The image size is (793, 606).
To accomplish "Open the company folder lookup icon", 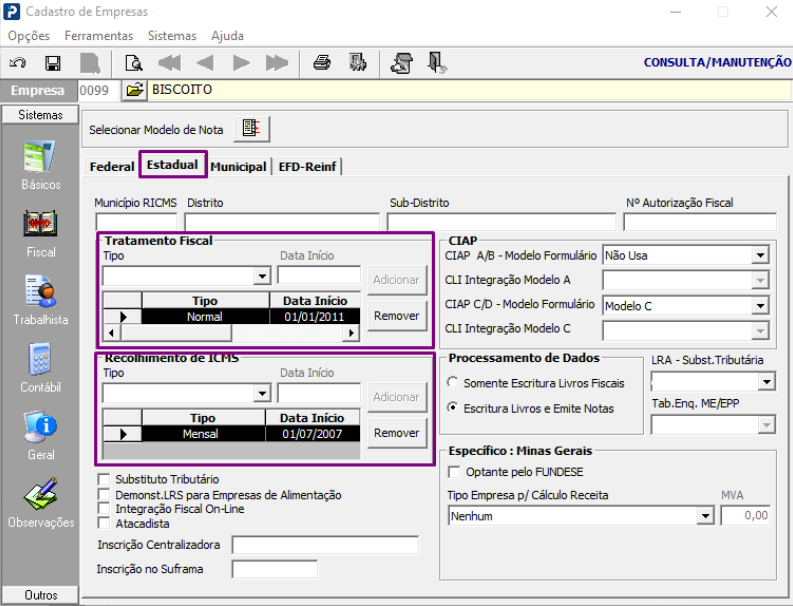I will [x=135, y=90].
